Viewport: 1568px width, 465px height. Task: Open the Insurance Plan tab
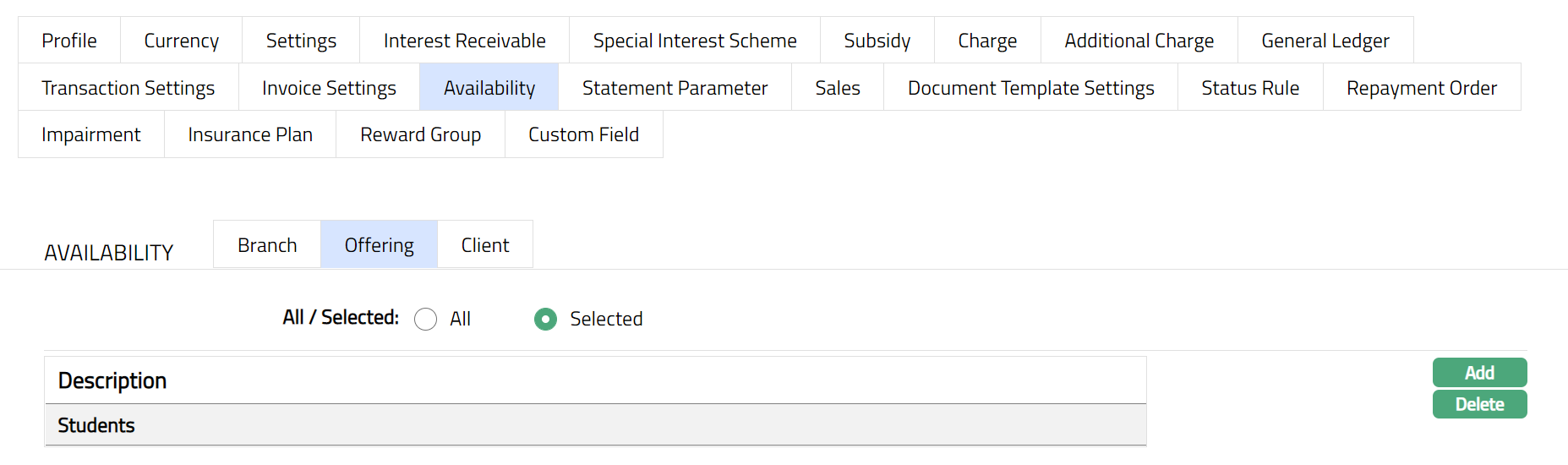[x=250, y=134]
